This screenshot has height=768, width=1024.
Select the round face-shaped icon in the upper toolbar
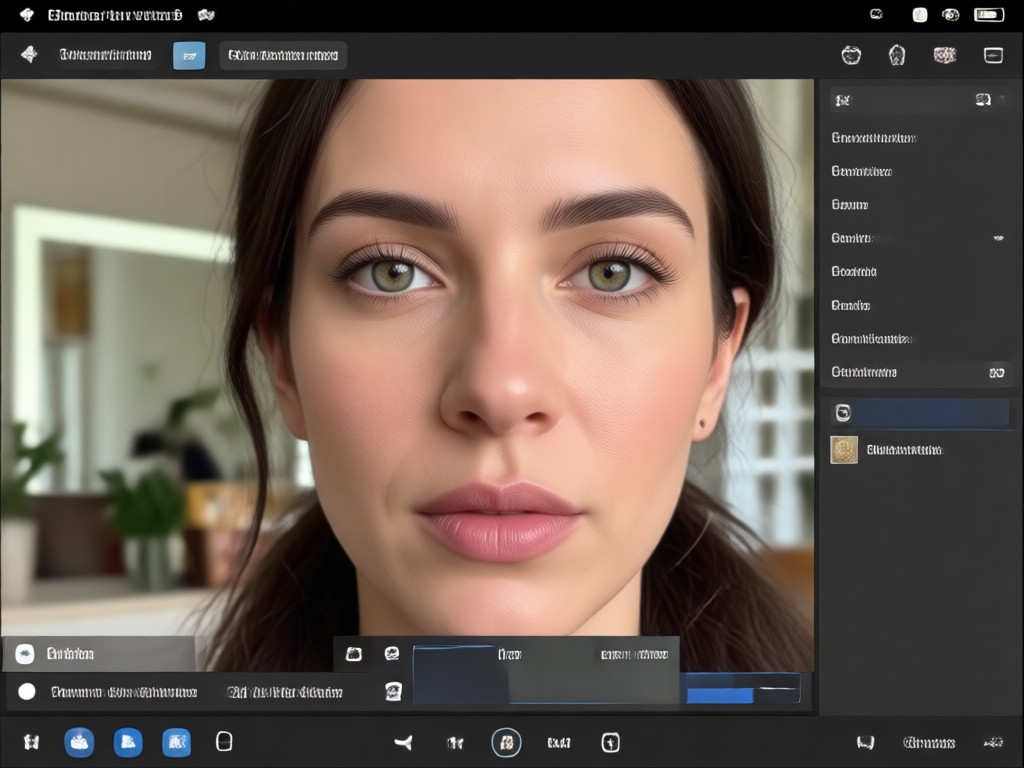click(851, 55)
